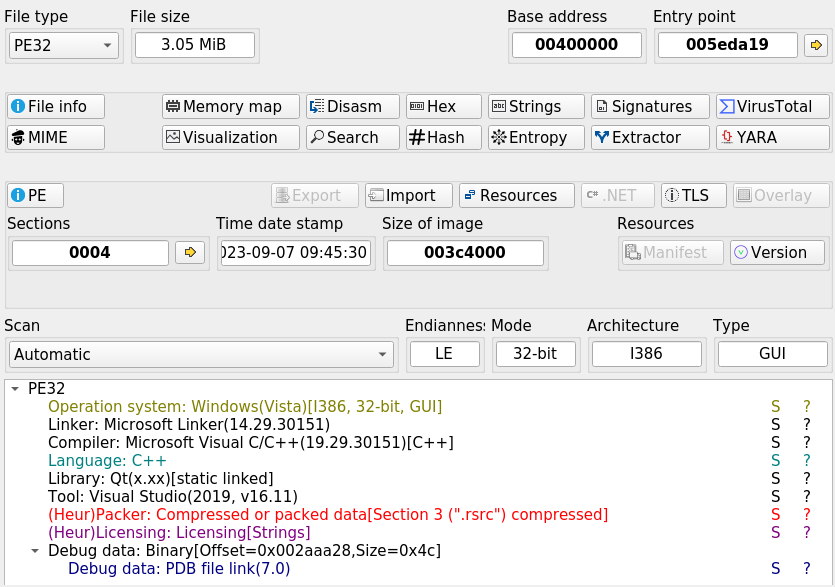Open the File info panel
The image size is (835, 587).
[x=56, y=107]
